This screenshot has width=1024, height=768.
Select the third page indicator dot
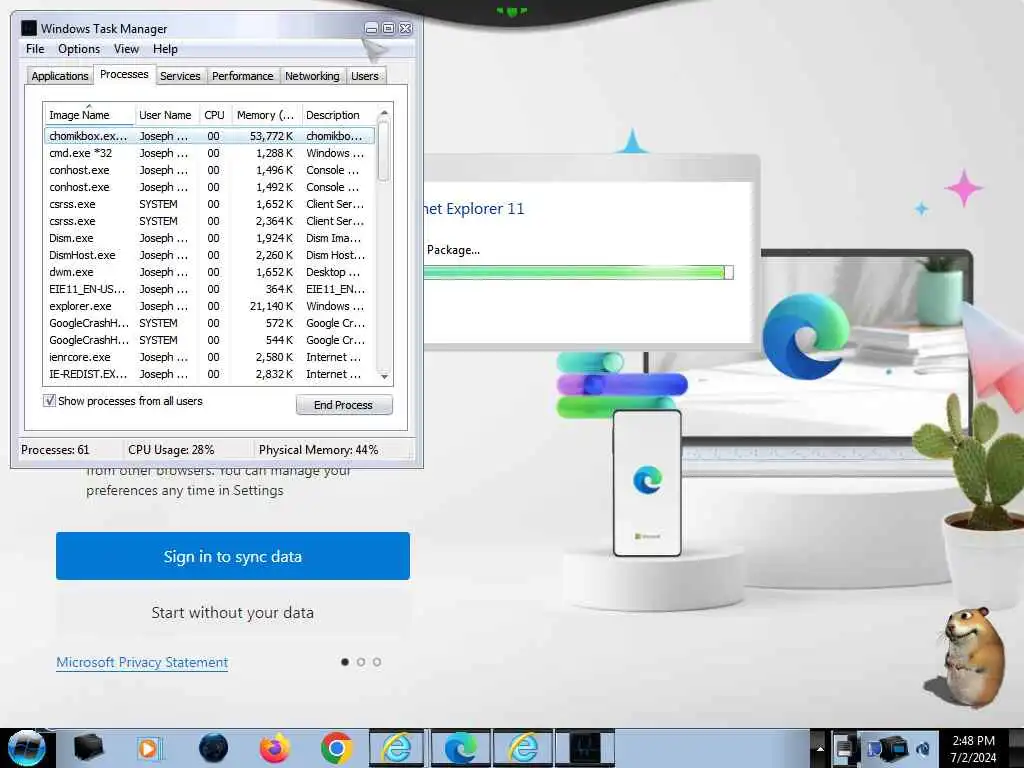(x=377, y=662)
